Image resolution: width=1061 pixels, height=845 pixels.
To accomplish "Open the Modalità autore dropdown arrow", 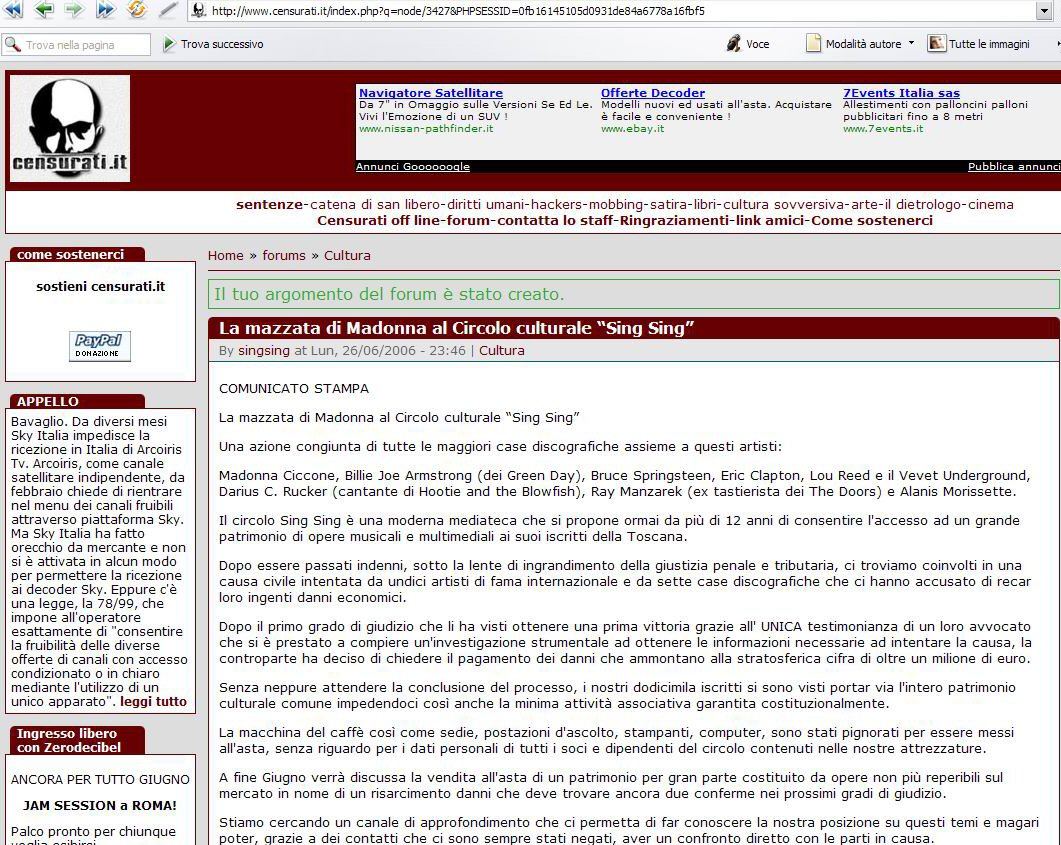I will (911, 44).
